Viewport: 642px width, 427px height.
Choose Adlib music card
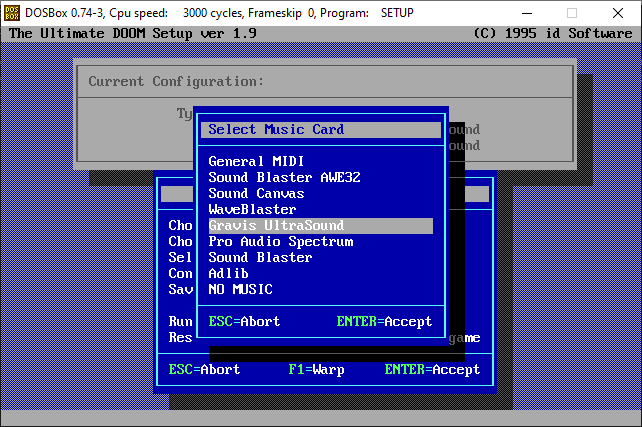pos(228,273)
